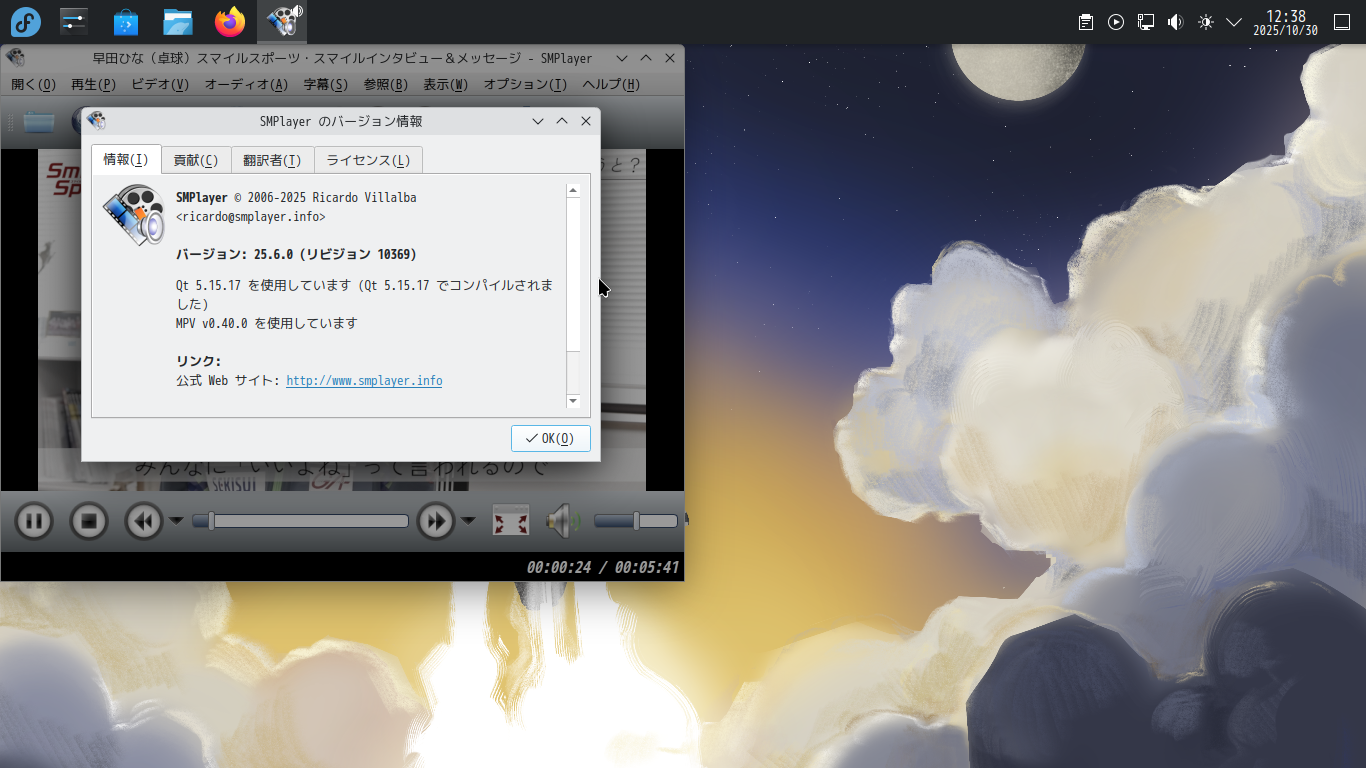Click the SMPlayer logo in the about dialog

tap(133, 215)
